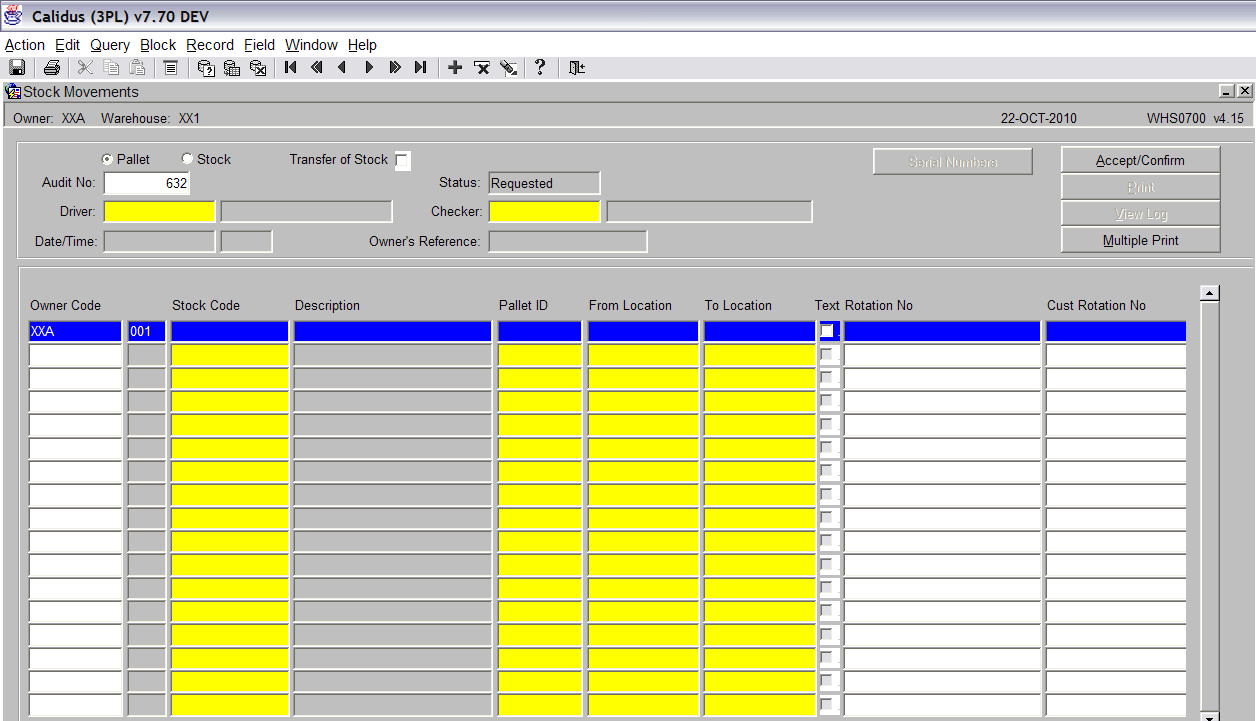
Task: Click Cust Rotation No cell in XXA row
Action: coord(1116,331)
